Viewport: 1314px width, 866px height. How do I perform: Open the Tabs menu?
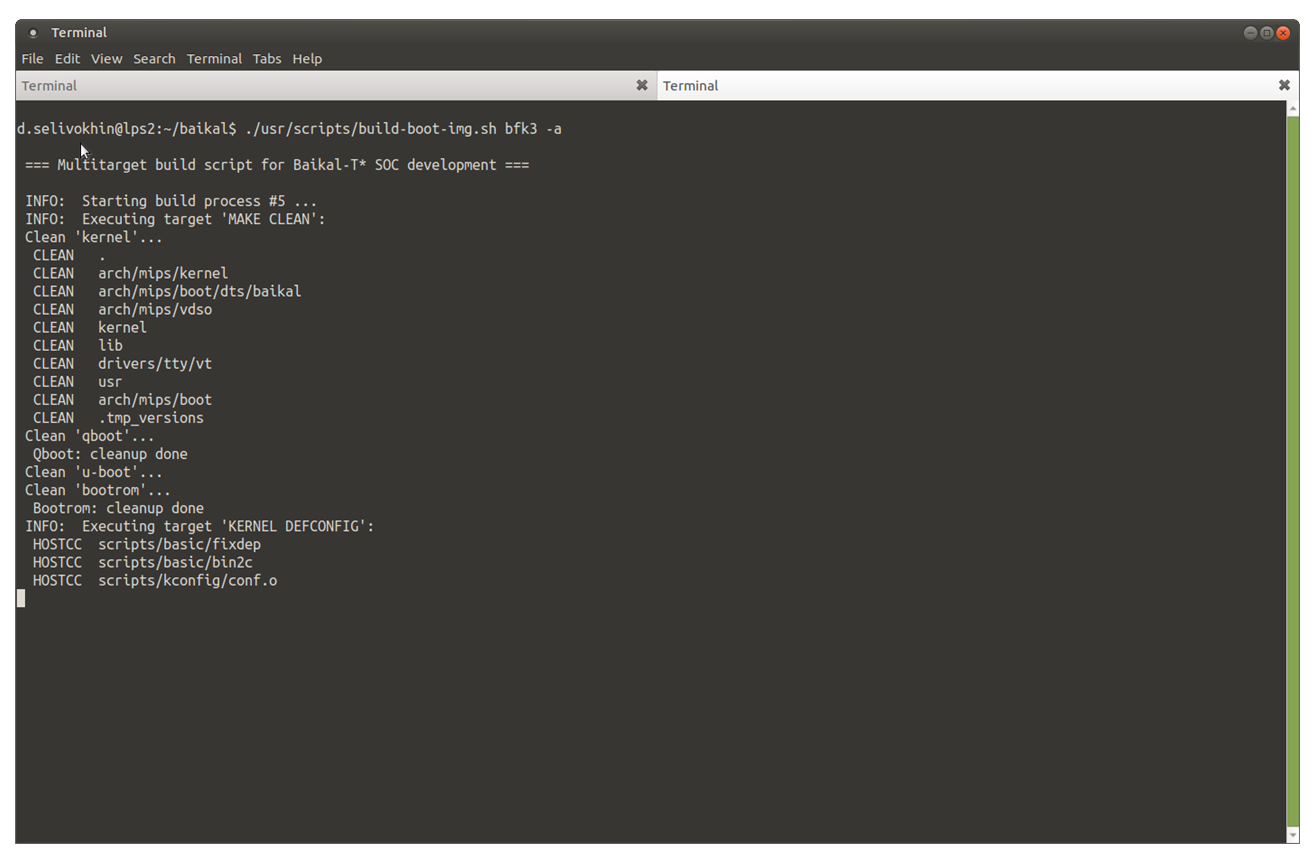tap(267, 59)
